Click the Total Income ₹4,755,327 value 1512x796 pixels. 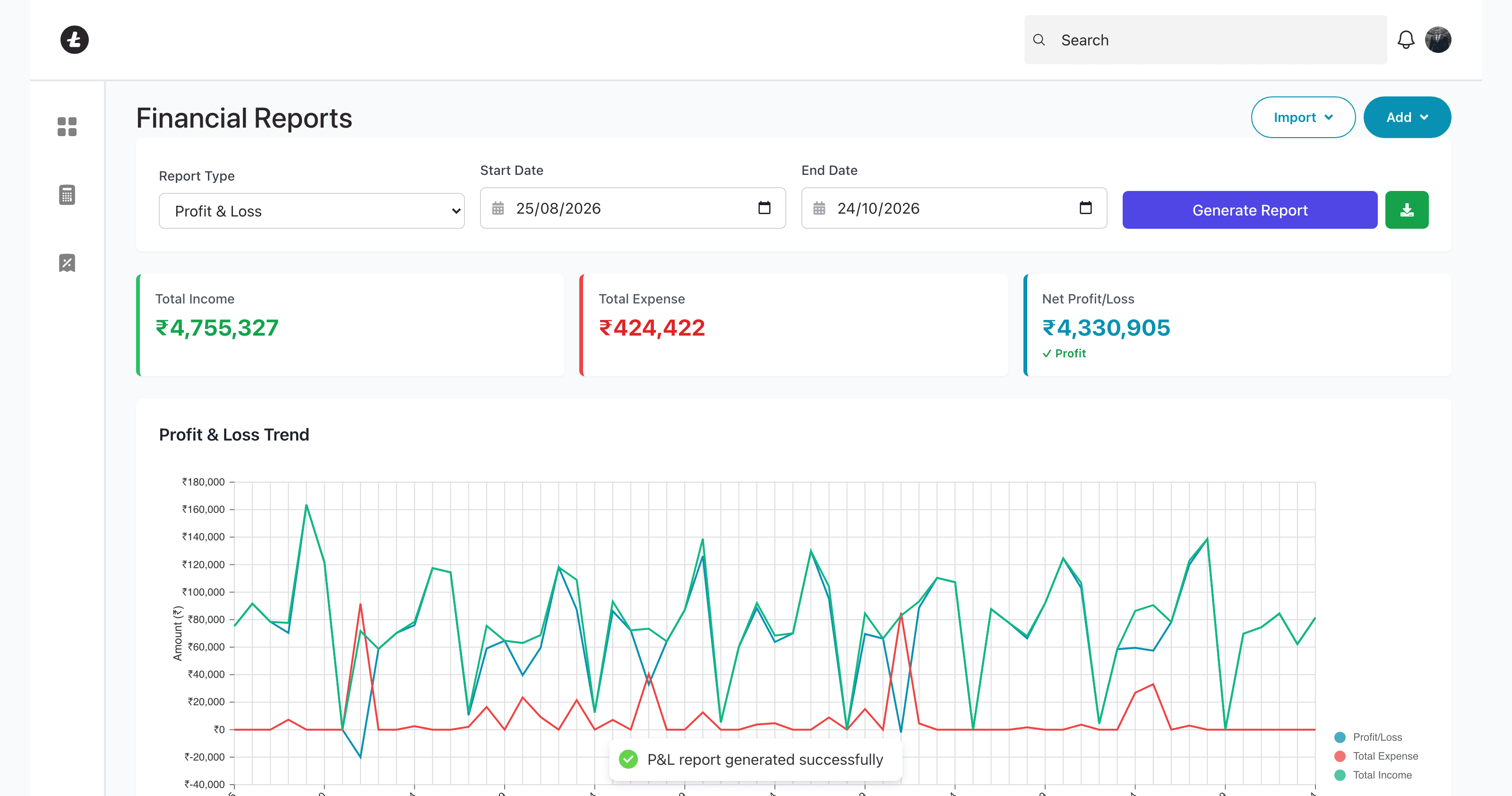216,328
